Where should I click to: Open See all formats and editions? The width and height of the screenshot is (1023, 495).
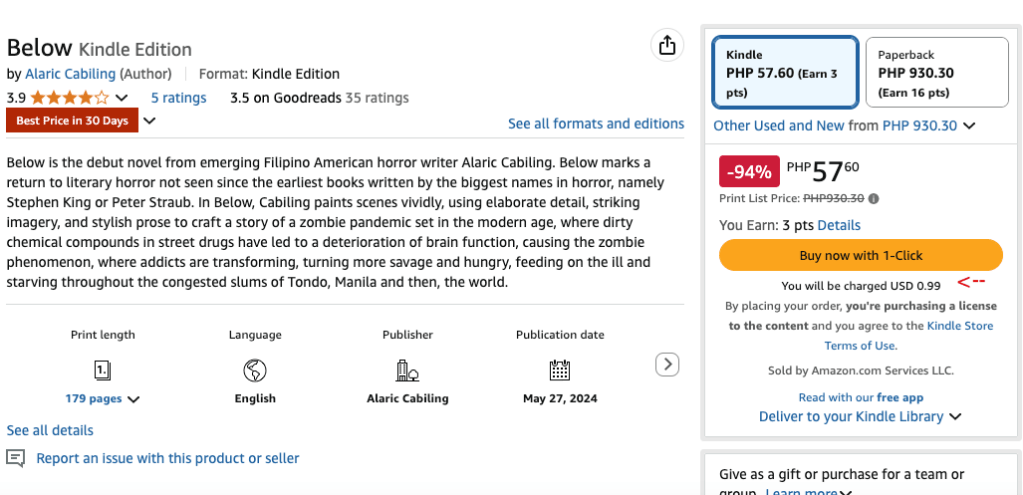pos(596,124)
